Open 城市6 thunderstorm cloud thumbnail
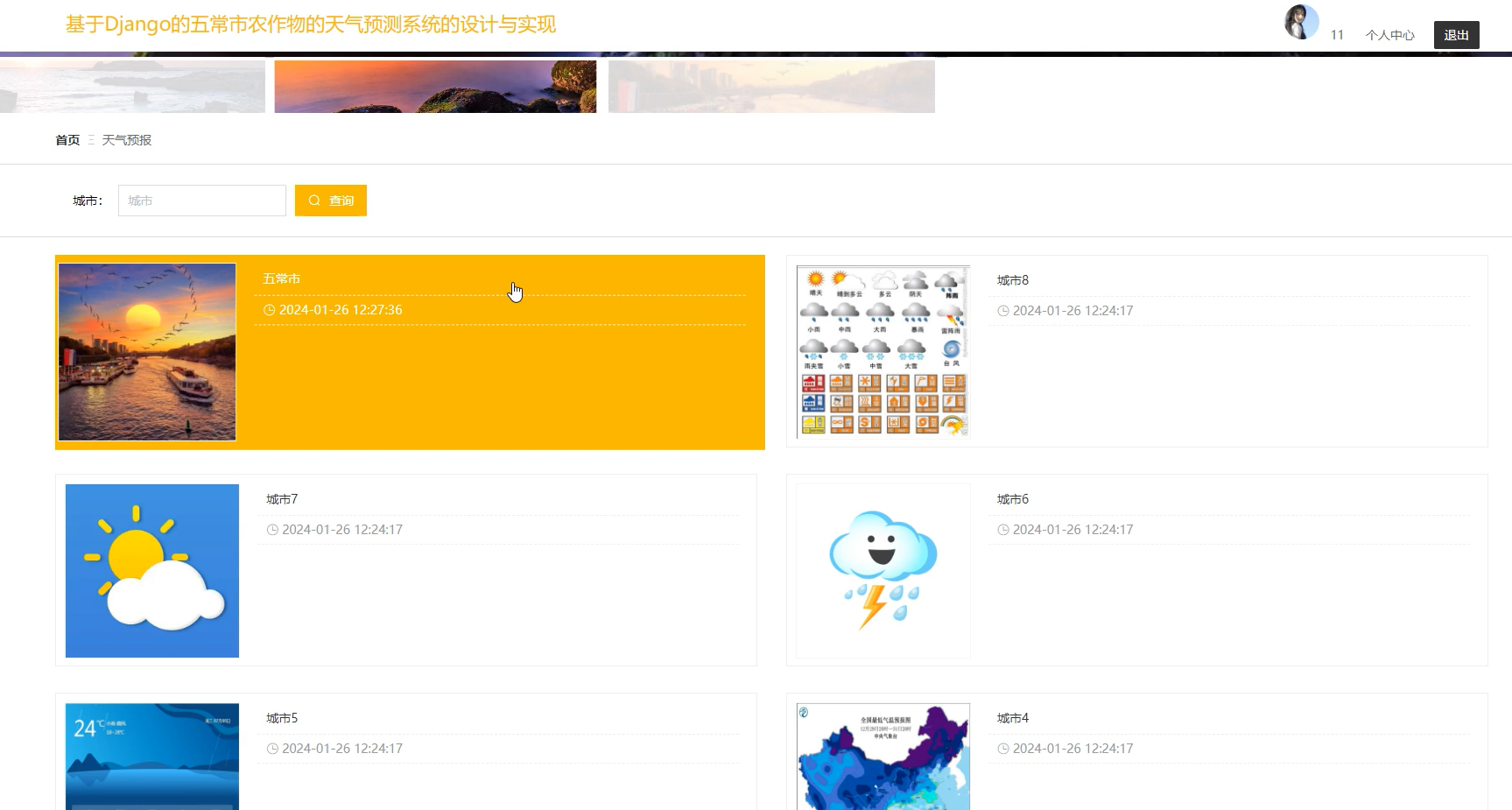 (x=883, y=571)
